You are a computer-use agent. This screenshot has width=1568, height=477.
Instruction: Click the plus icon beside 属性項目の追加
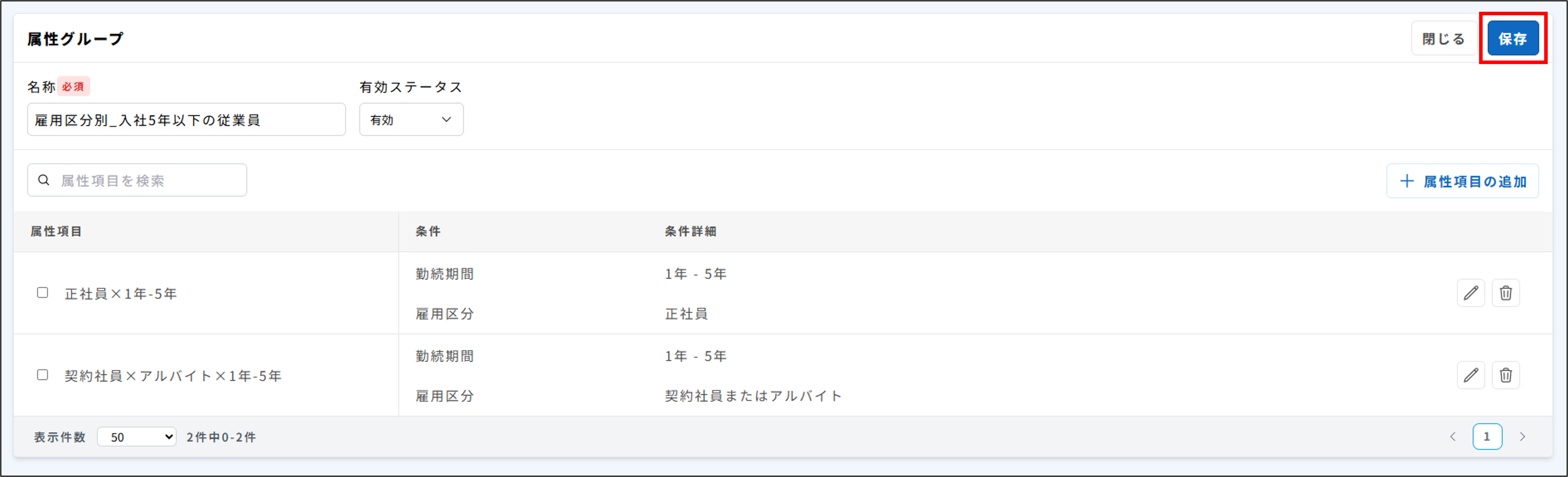coord(1407,181)
